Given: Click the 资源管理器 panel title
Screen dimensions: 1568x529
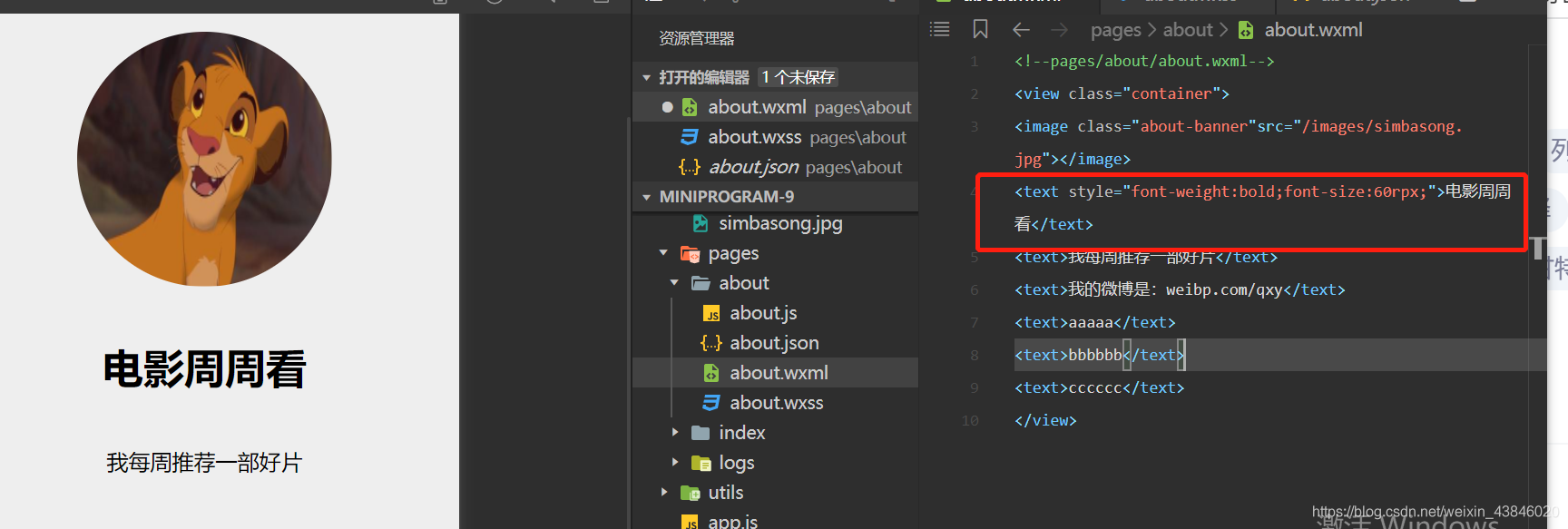Looking at the screenshot, I should [697, 38].
